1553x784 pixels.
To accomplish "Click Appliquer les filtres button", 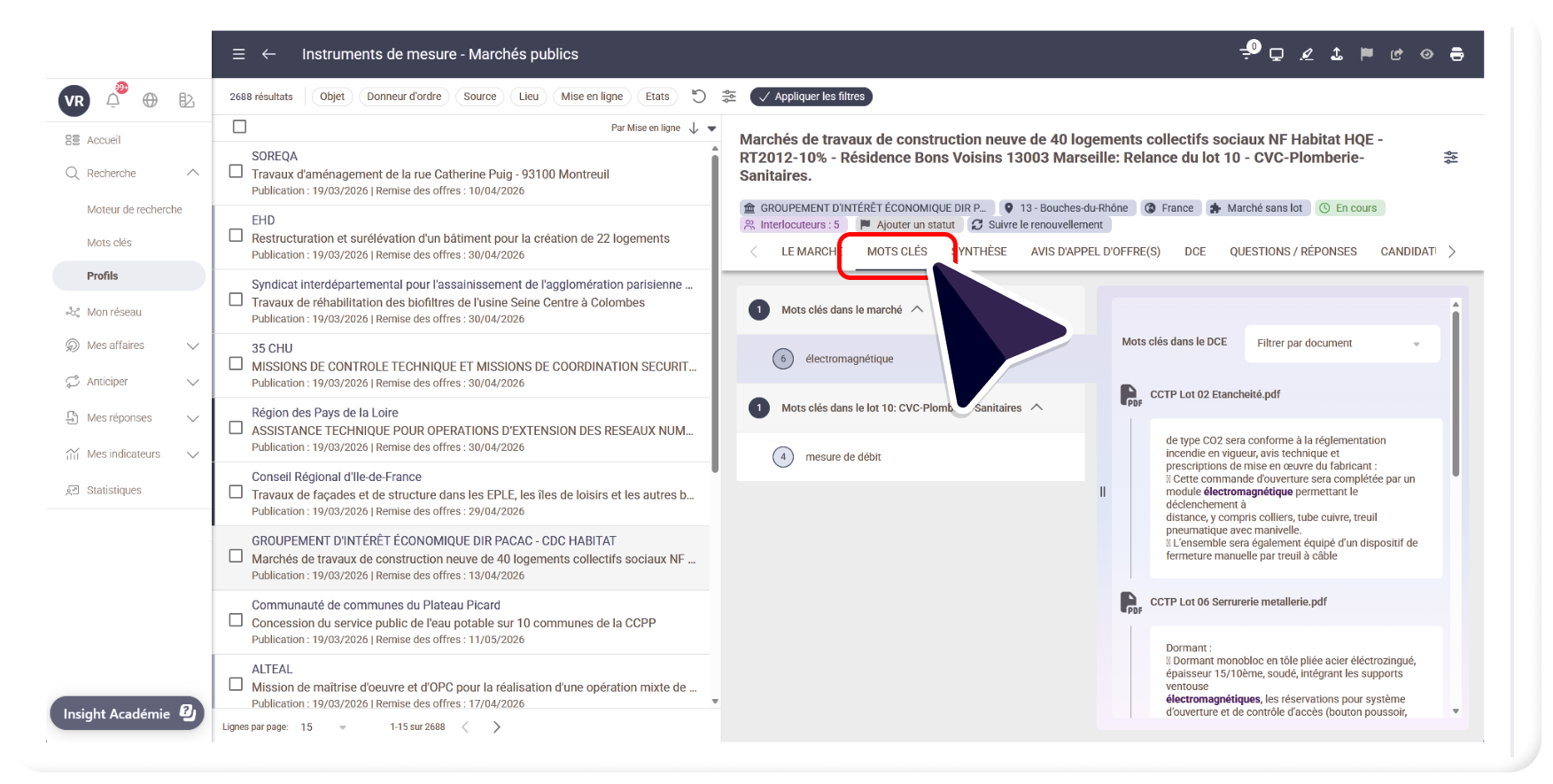I will [811, 97].
